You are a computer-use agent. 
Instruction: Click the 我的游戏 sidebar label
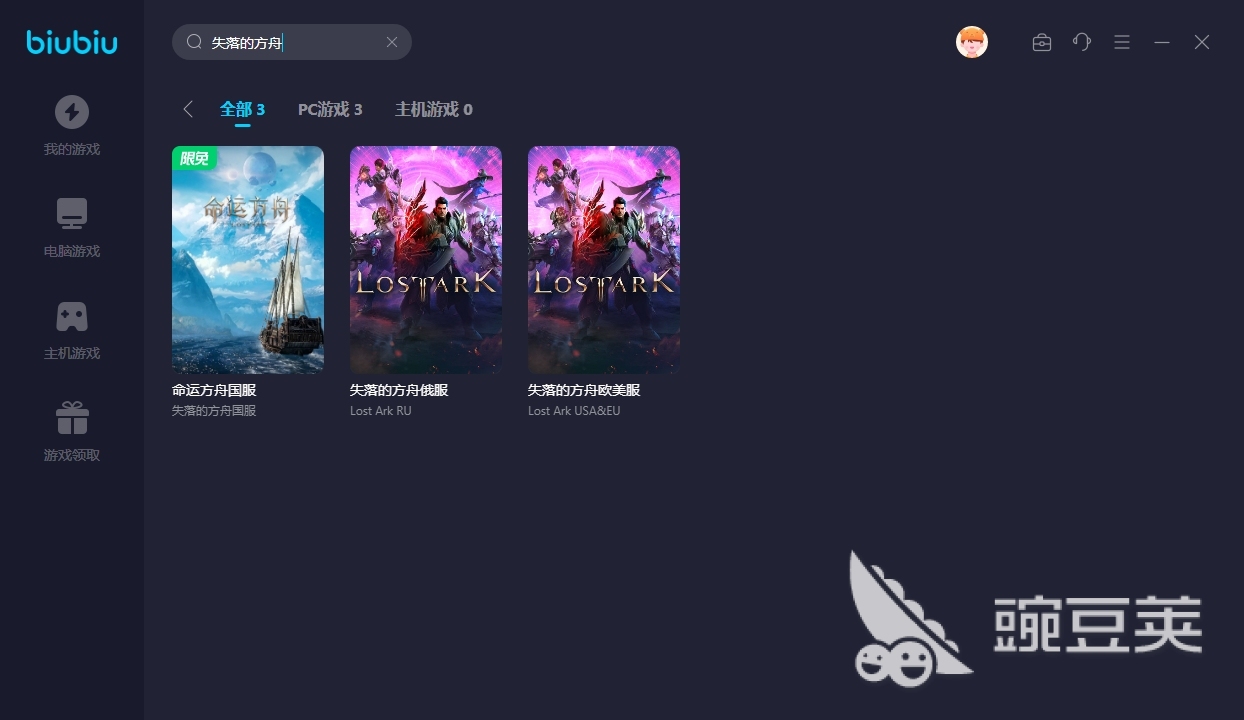tap(72, 150)
